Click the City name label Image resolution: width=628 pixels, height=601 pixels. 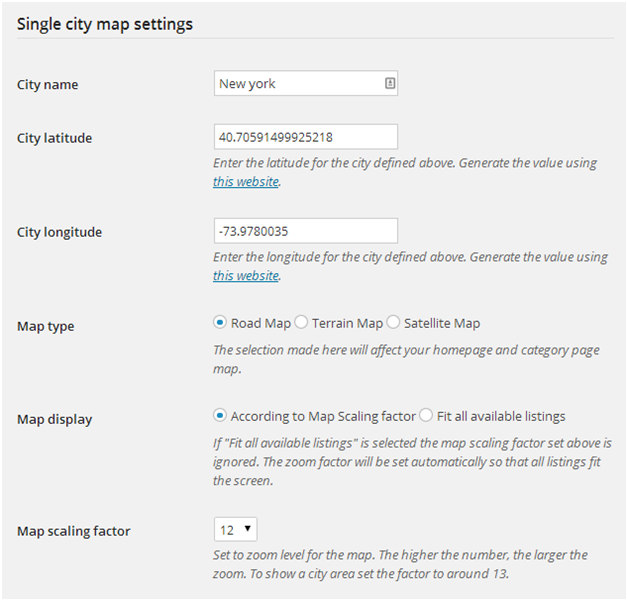tap(48, 85)
